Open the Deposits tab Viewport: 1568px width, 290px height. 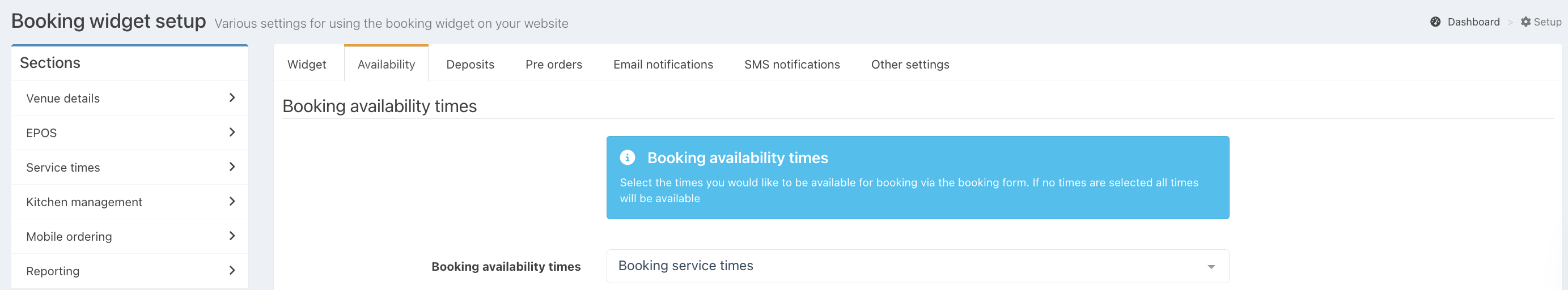coord(470,65)
